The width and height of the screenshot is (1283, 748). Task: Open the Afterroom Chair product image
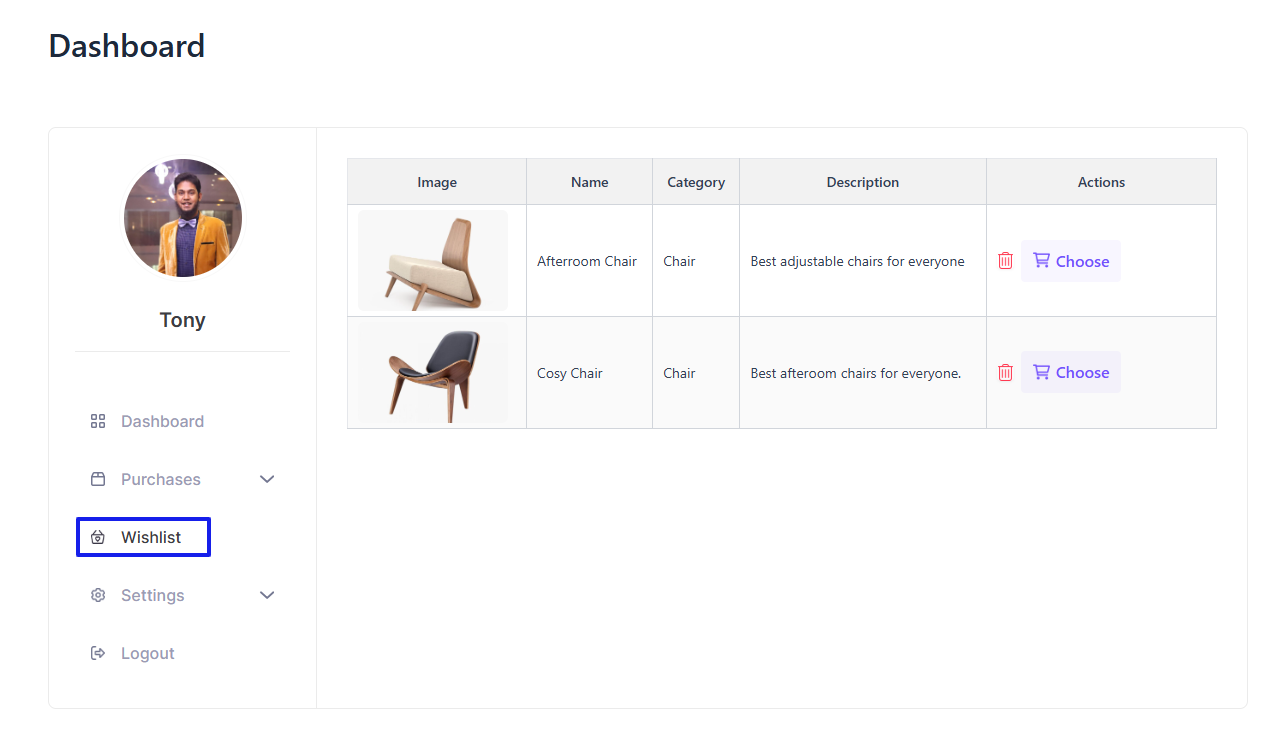point(433,261)
